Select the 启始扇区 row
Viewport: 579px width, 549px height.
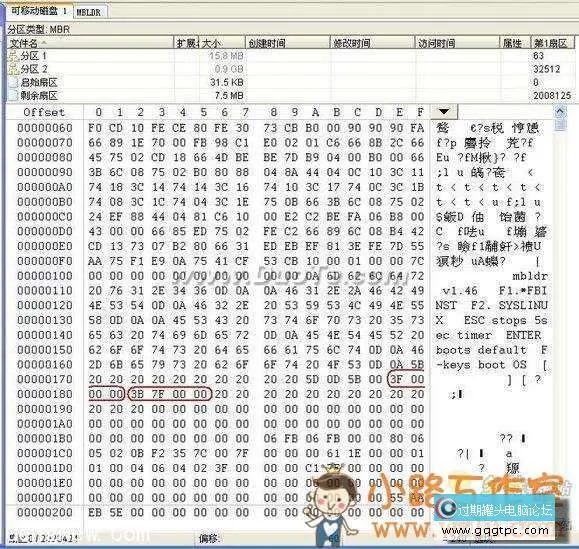pos(291,82)
